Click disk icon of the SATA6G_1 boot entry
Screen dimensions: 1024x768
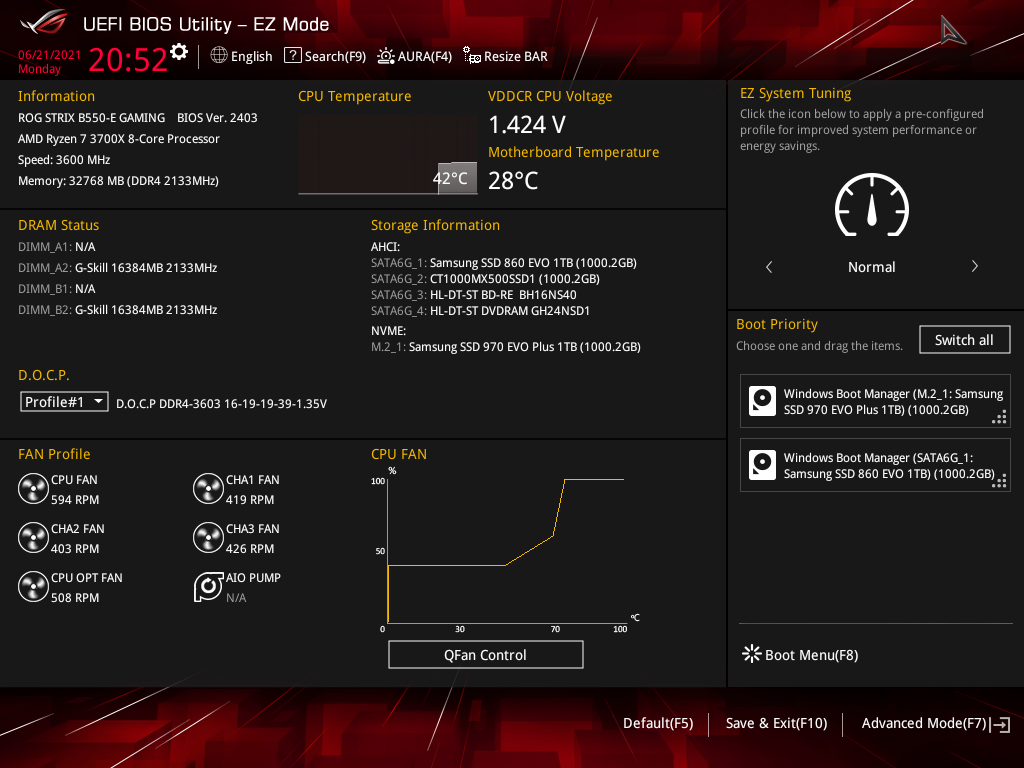[x=762, y=465]
